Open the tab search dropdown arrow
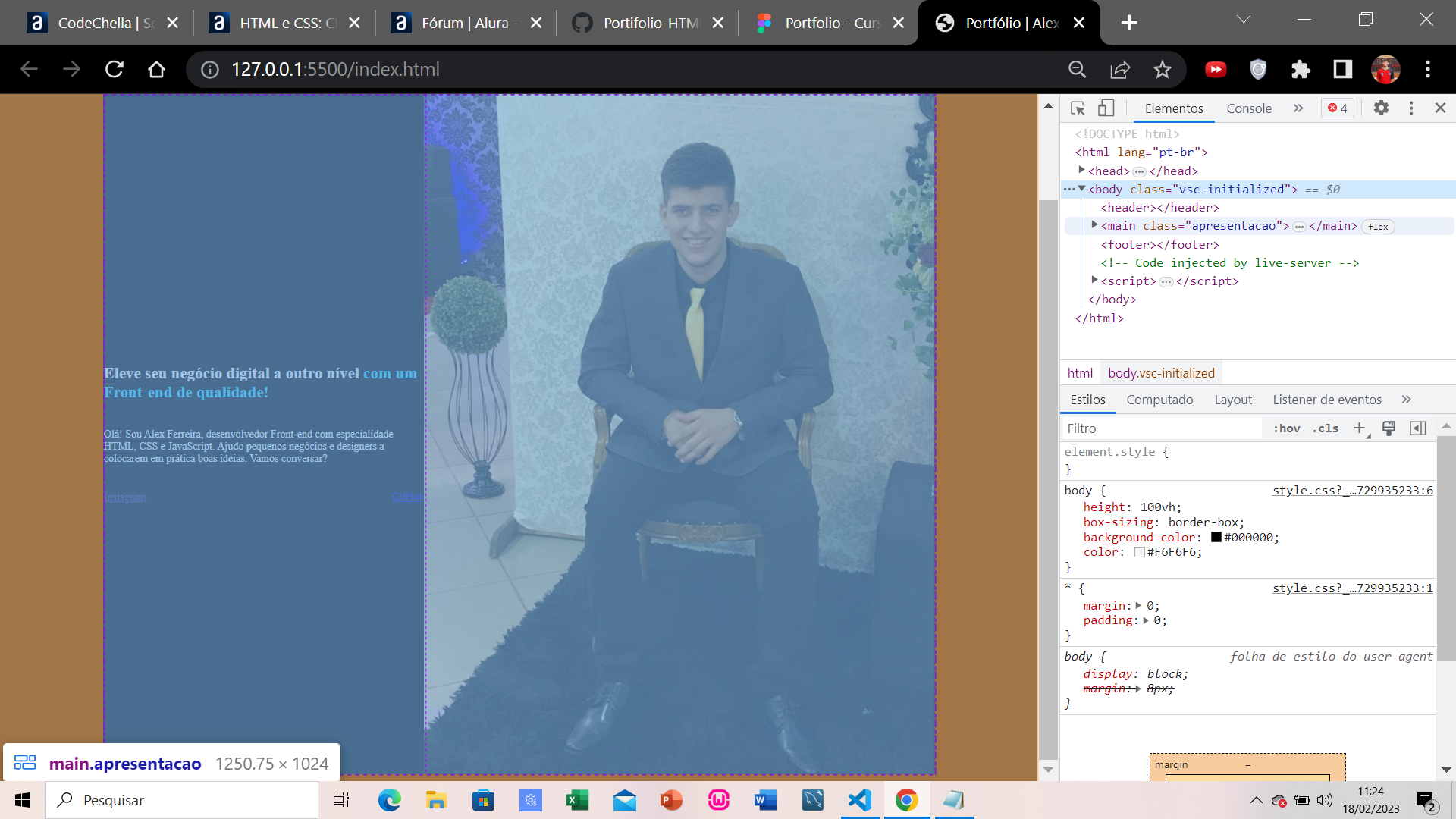The image size is (1456, 819). click(1244, 20)
